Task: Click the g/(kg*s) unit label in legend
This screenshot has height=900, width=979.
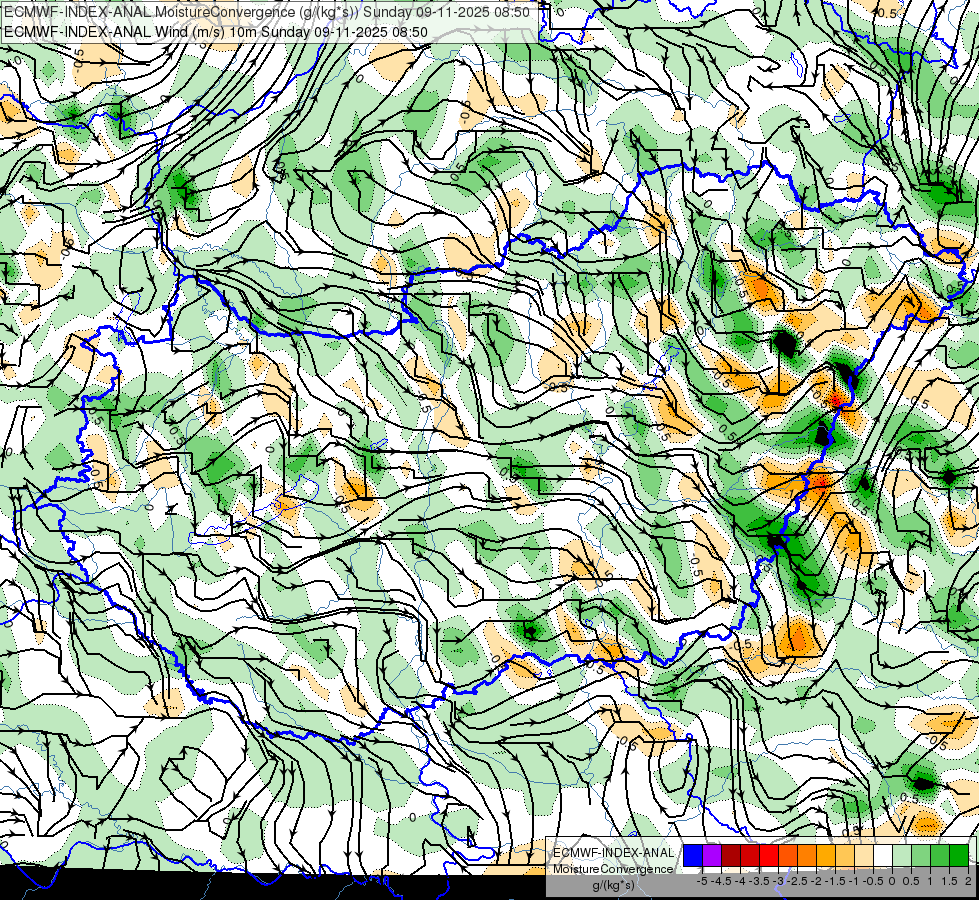Action: [x=613, y=886]
